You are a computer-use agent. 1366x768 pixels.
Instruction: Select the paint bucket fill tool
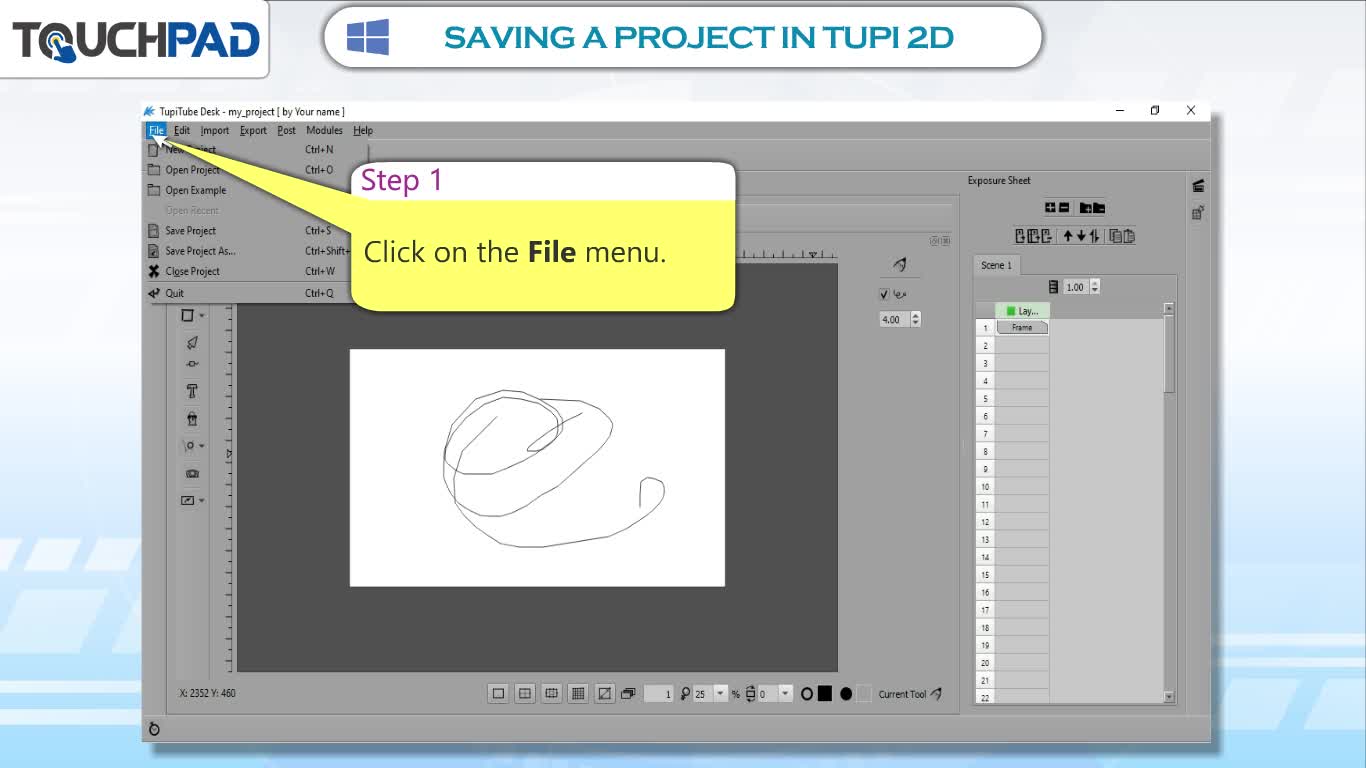[x=192, y=419]
